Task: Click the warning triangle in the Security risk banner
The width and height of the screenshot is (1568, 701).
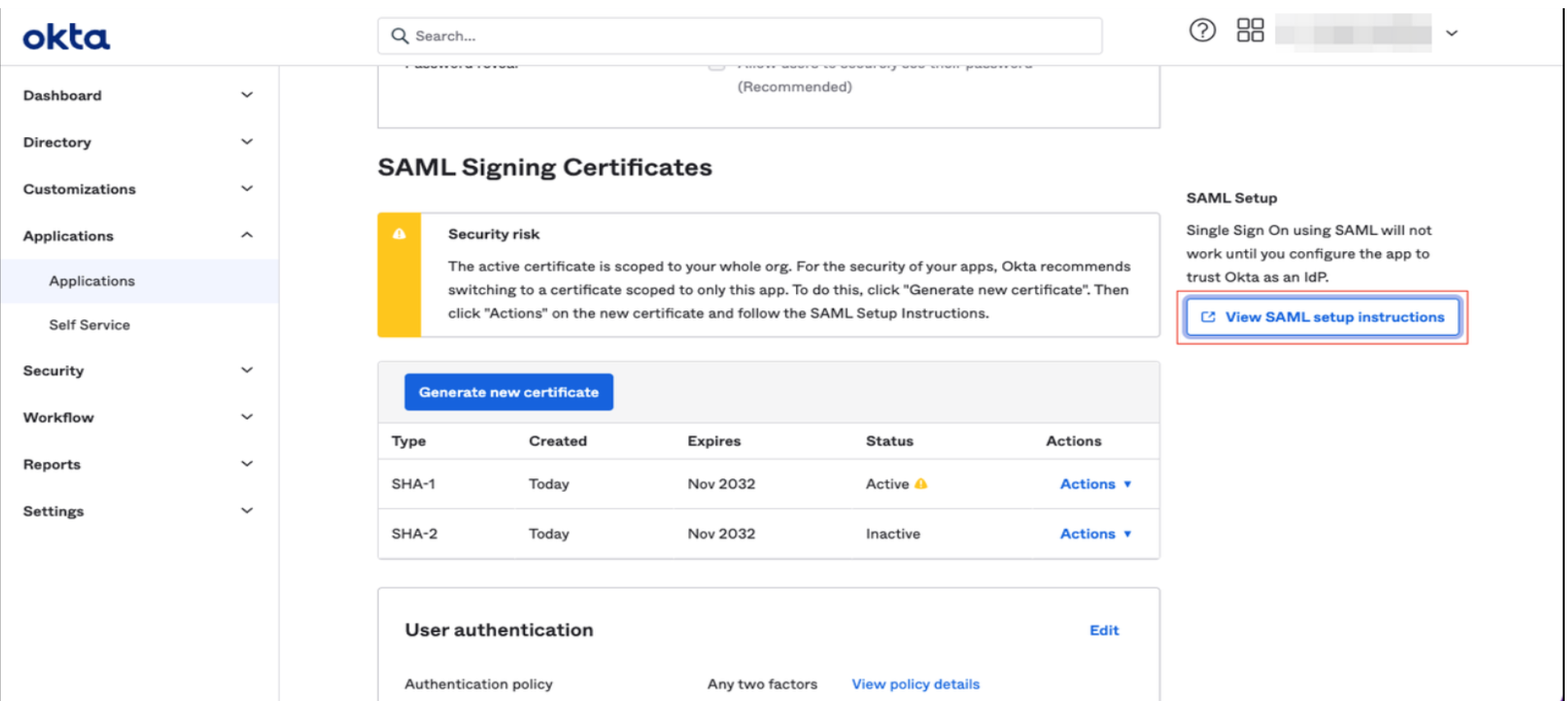Action: (x=400, y=234)
